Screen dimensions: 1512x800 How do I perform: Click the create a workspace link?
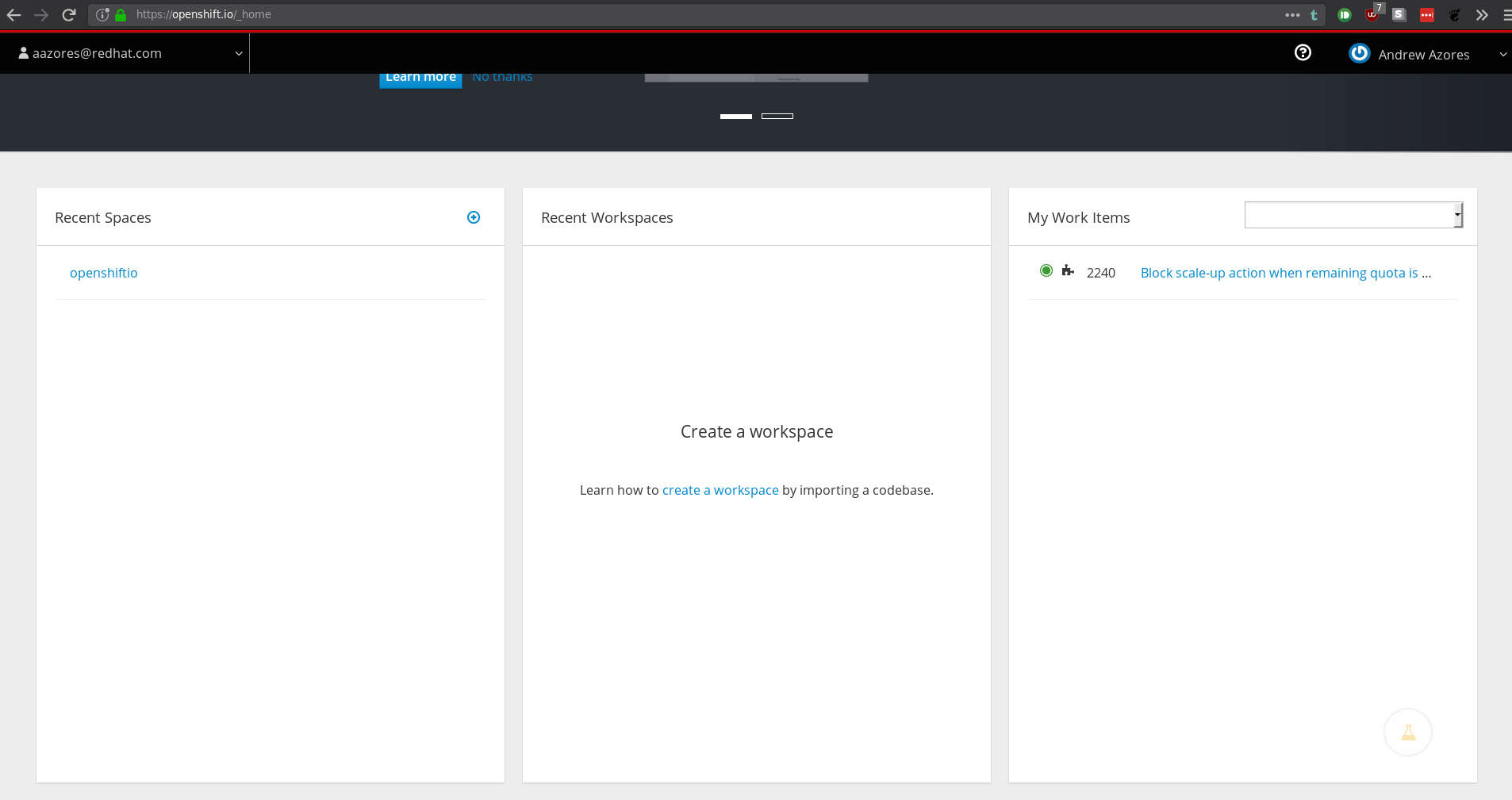720,490
